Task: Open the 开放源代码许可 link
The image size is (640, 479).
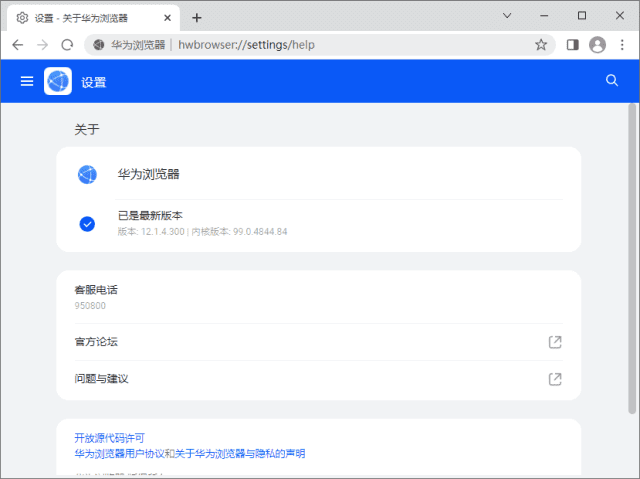Action: (109, 438)
